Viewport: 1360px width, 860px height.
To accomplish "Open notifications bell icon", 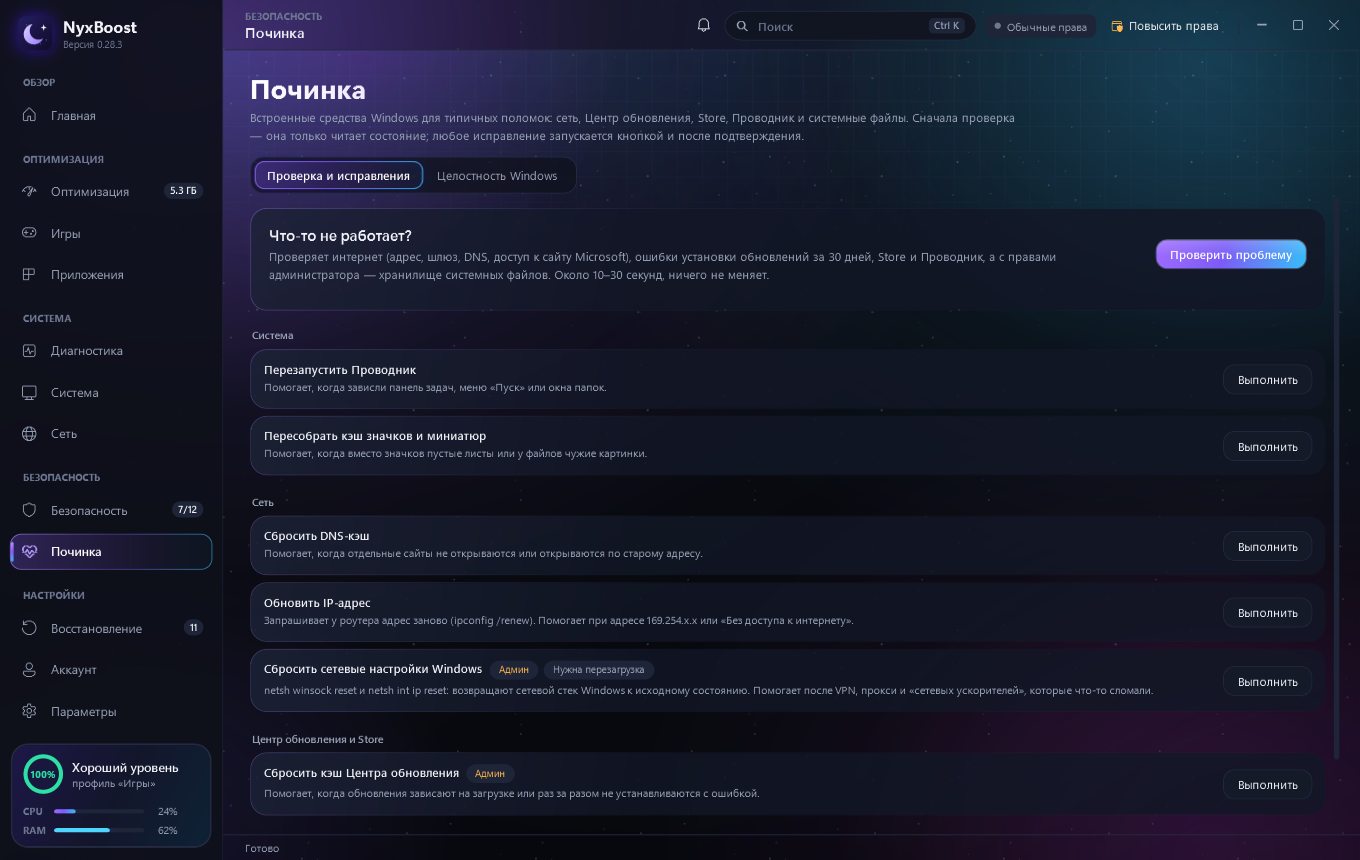I will coord(704,26).
